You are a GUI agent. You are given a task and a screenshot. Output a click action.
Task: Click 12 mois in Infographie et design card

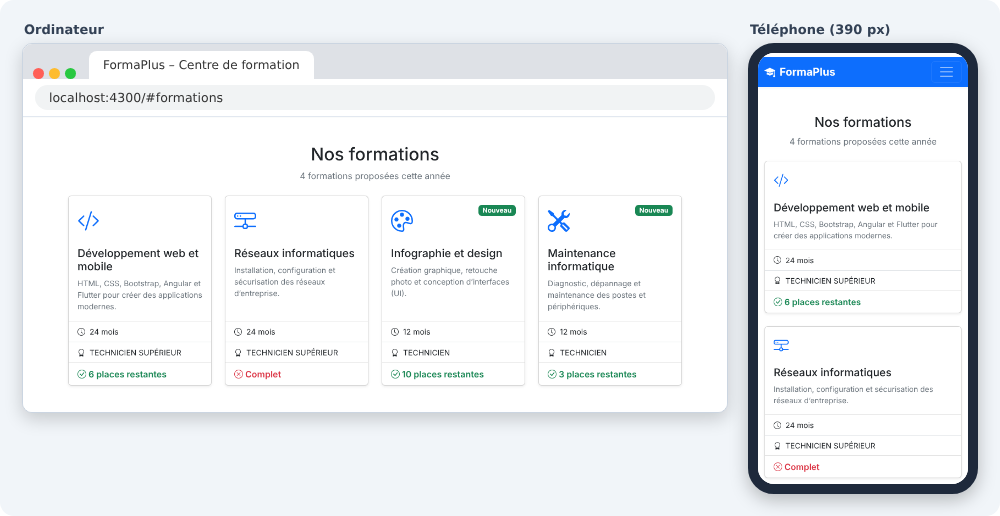point(416,332)
